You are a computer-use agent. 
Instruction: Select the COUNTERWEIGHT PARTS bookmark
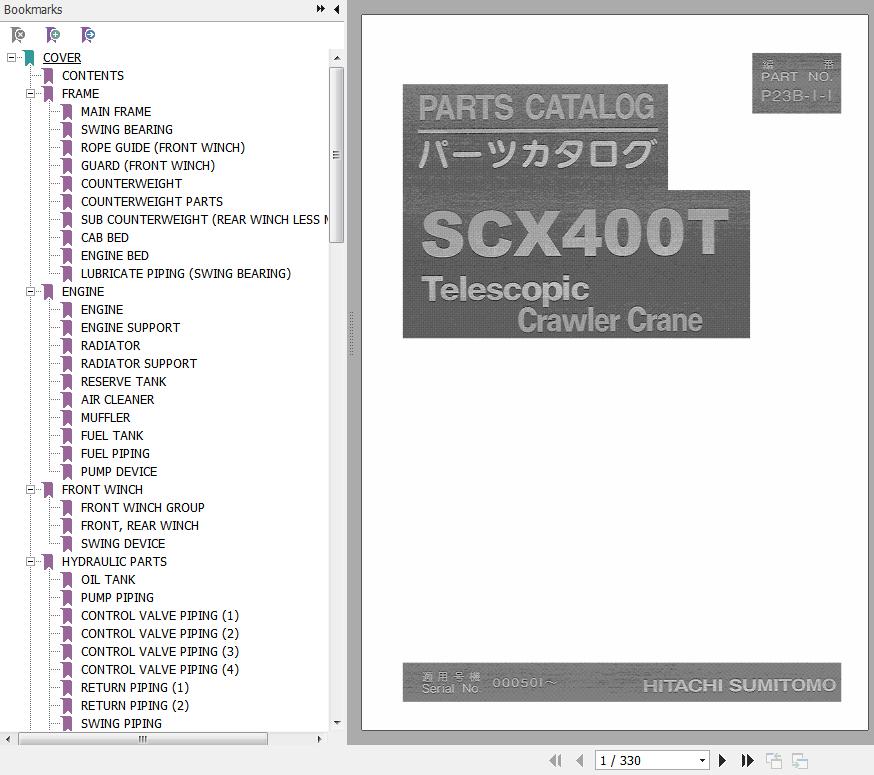tap(151, 202)
